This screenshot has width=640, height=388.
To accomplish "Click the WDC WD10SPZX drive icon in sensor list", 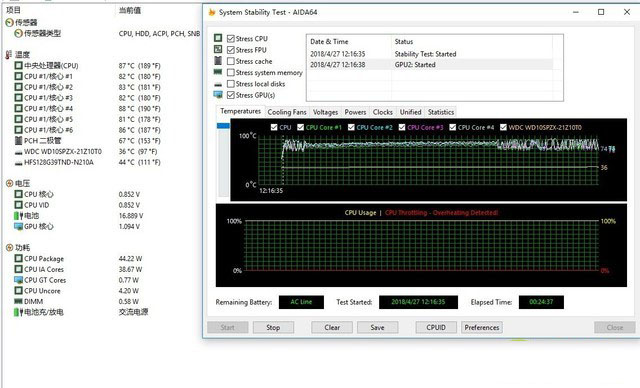I will click(x=18, y=152).
